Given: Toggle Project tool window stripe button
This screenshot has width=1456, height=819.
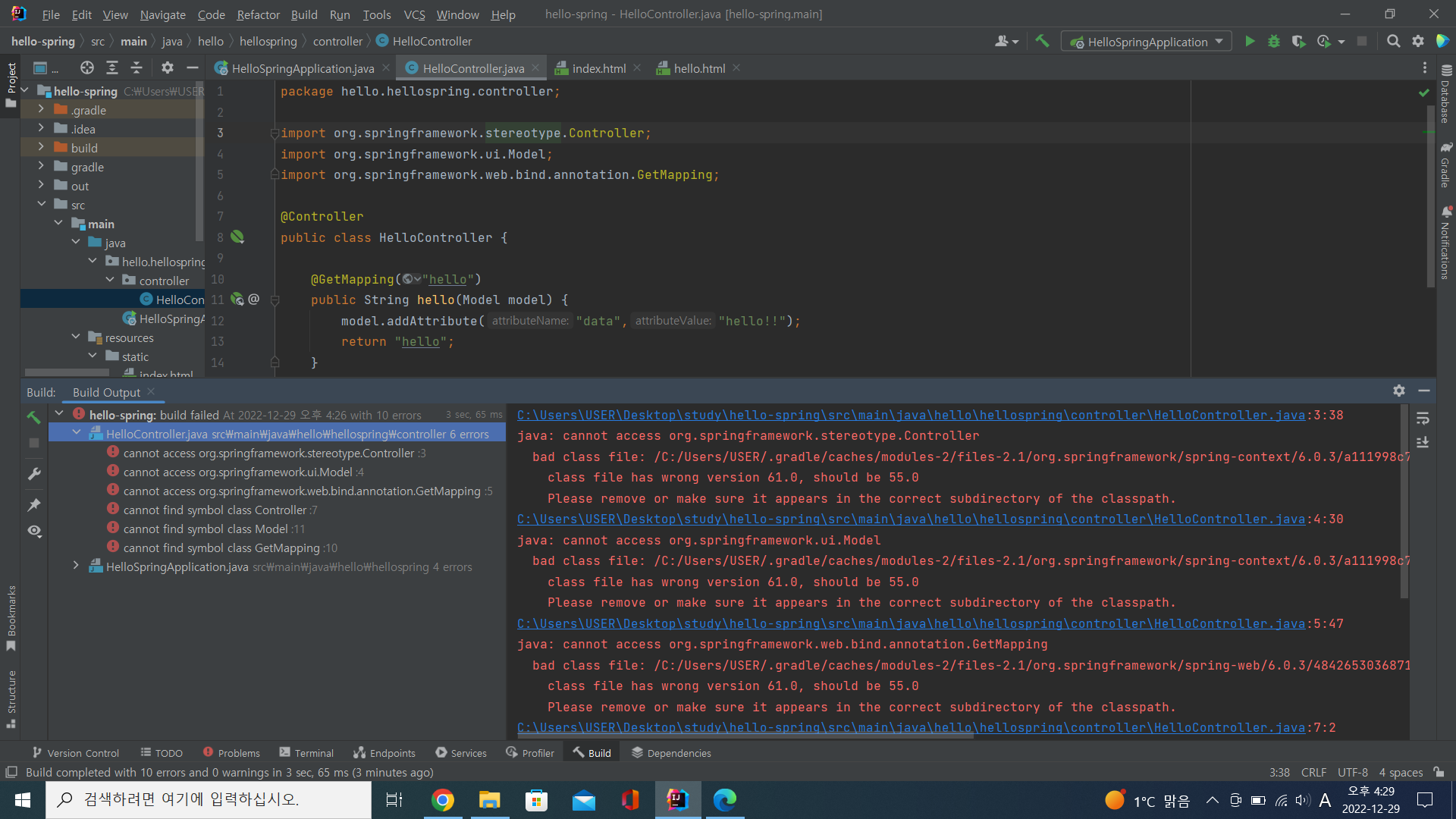Looking at the screenshot, I should (11, 85).
